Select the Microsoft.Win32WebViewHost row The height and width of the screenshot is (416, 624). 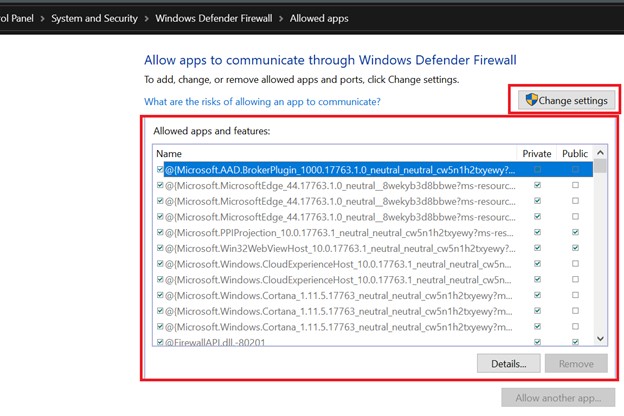point(373,248)
